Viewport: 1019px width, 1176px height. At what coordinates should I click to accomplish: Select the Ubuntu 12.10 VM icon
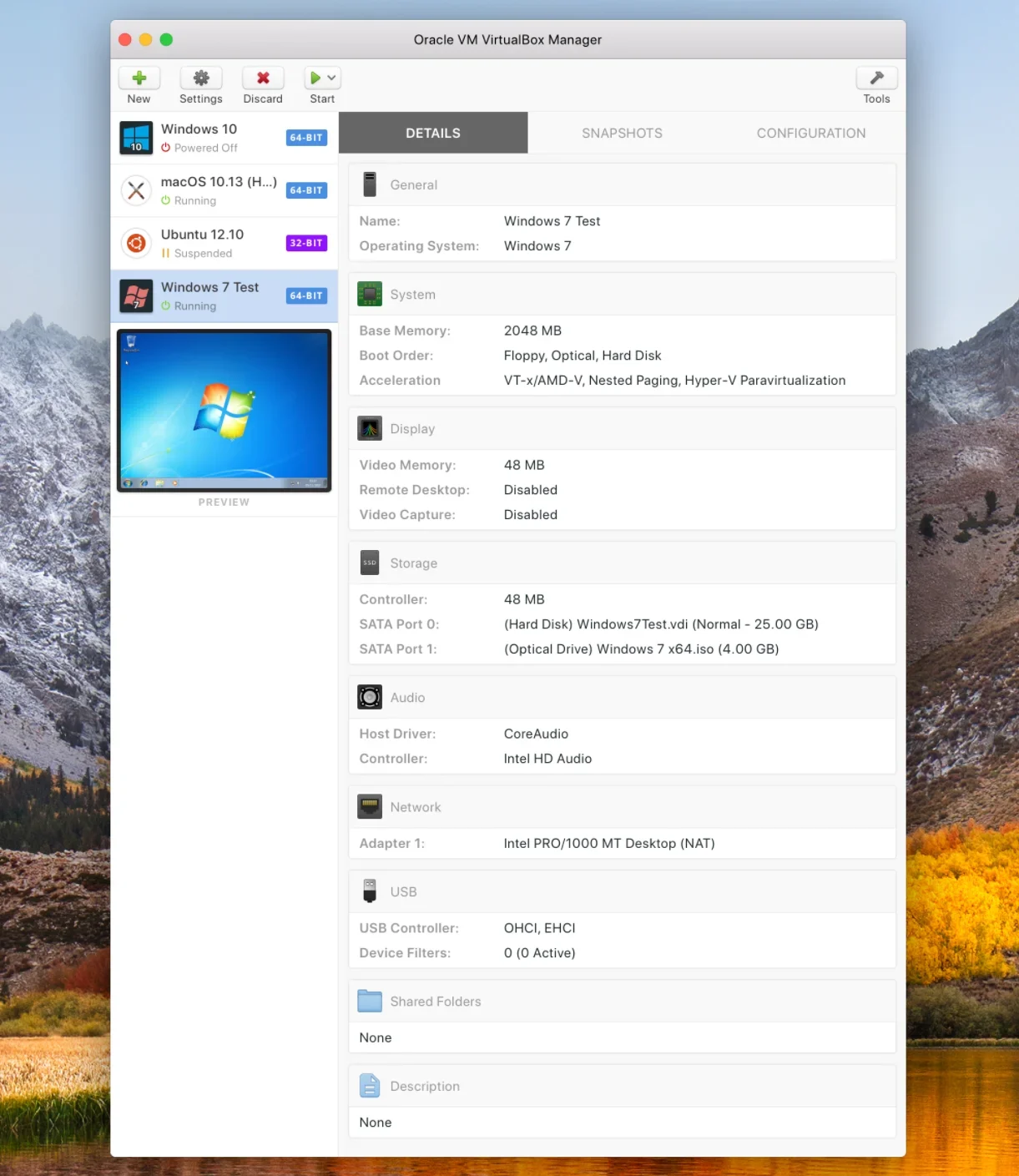coord(136,243)
